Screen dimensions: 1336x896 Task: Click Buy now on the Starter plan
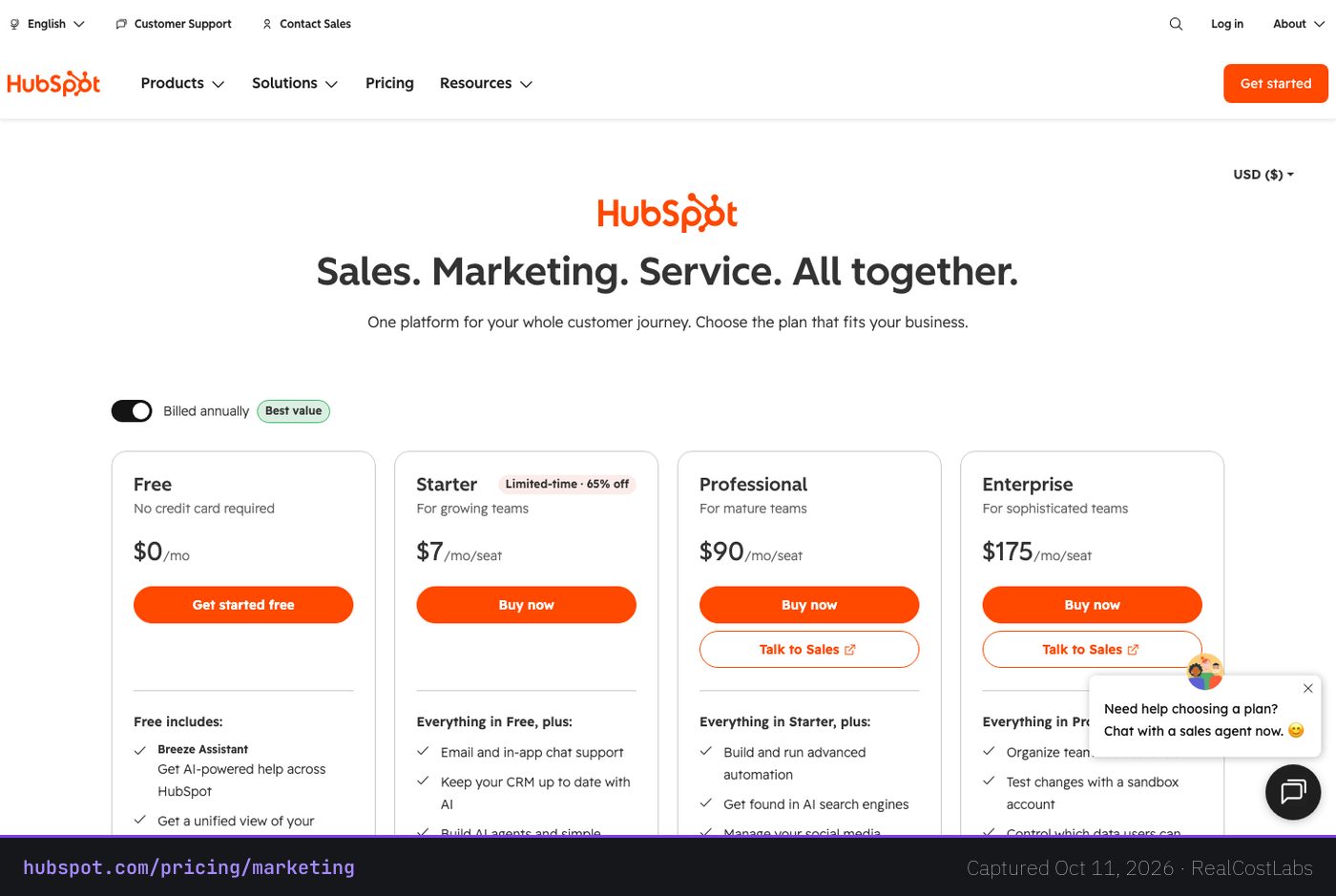point(526,605)
